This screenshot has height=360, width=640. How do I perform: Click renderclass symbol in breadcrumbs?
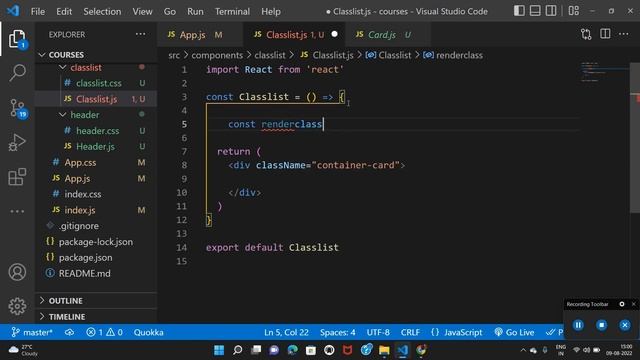(x=459, y=55)
